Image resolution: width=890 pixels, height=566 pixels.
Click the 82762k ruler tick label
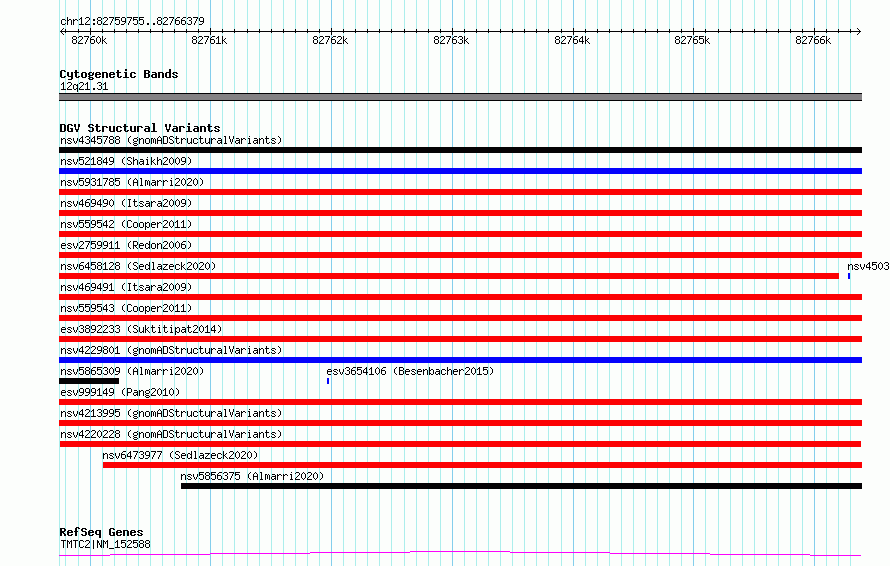click(x=330, y=40)
